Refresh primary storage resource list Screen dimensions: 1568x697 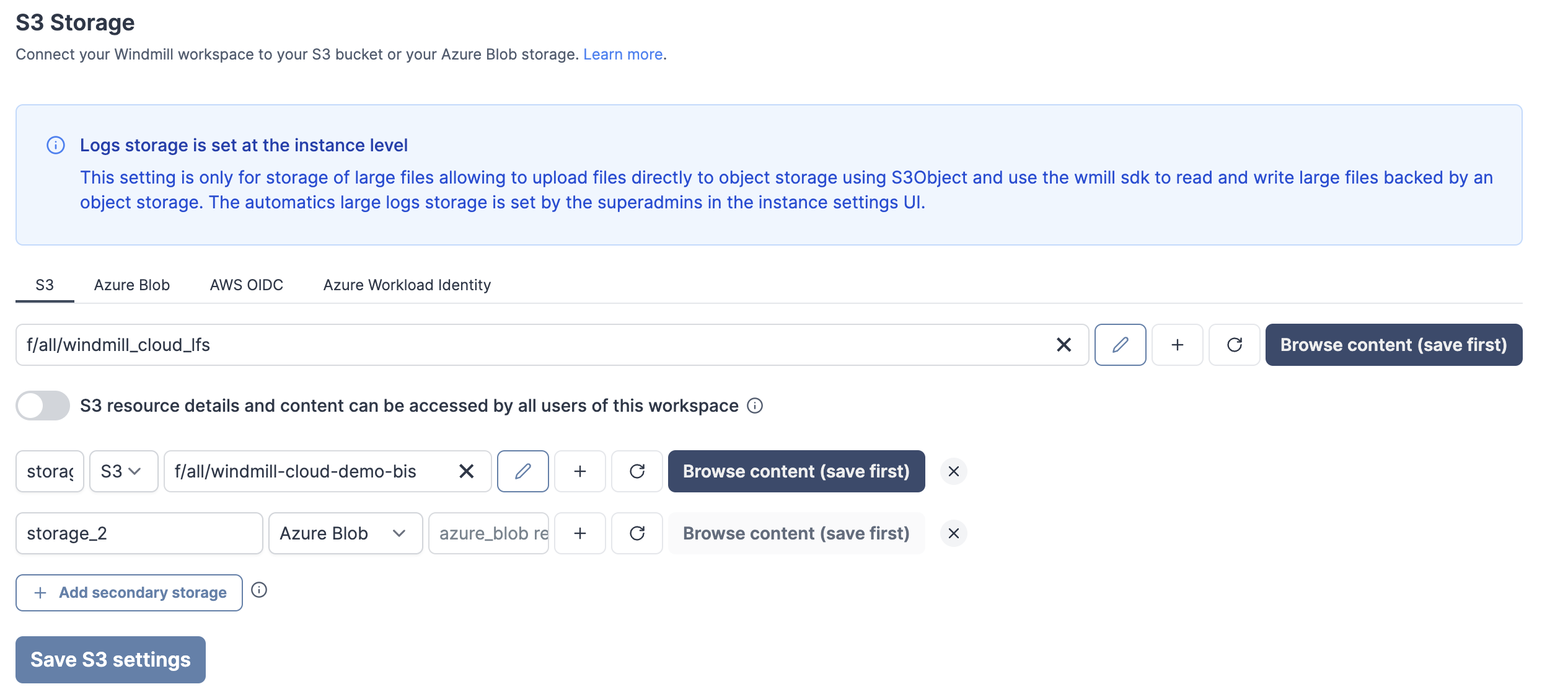pos(1234,345)
